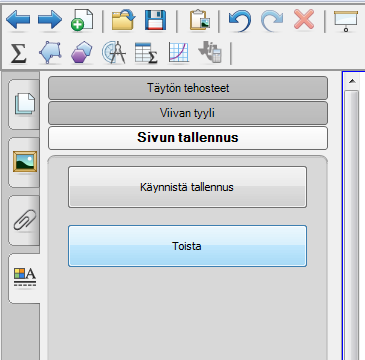365x360 pixels.
Task: Insert a table with sigma icon
Action: point(146,53)
